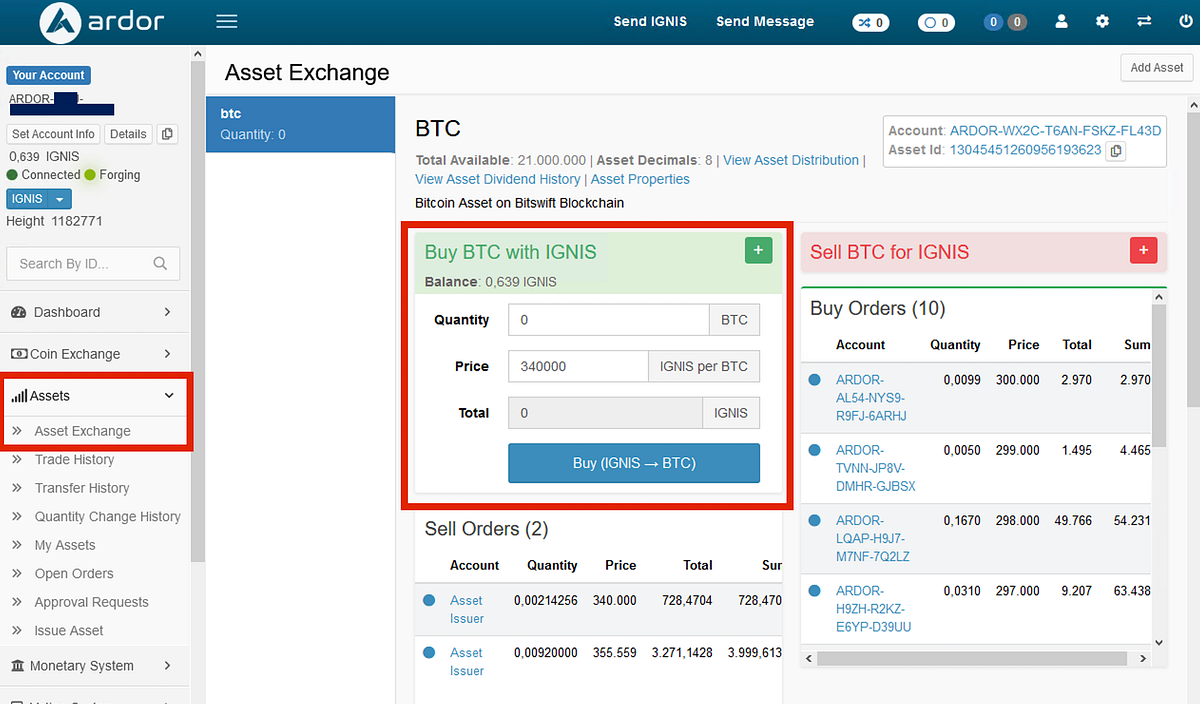Image resolution: width=1200 pixels, height=704 pixels.
Task: Click blue dot on 355.559 sell order
Action: [429, 652]
